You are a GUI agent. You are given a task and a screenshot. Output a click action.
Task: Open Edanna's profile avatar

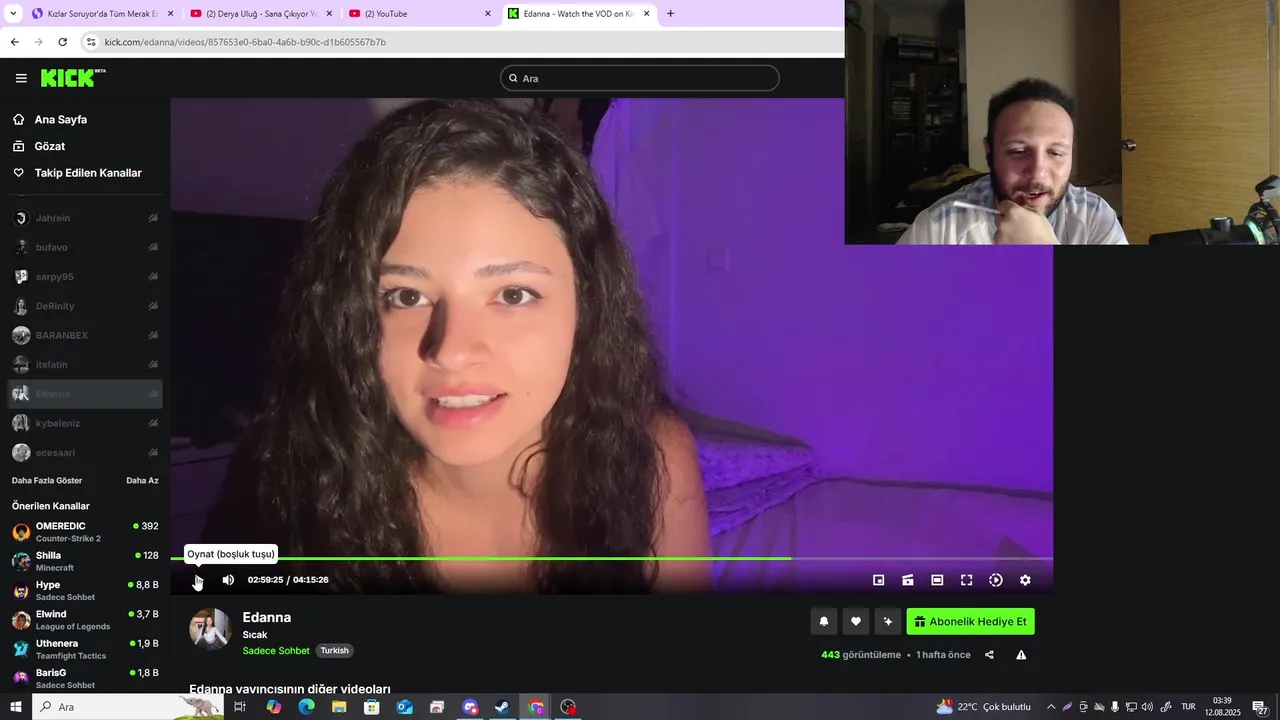click(x=210, y=629)
